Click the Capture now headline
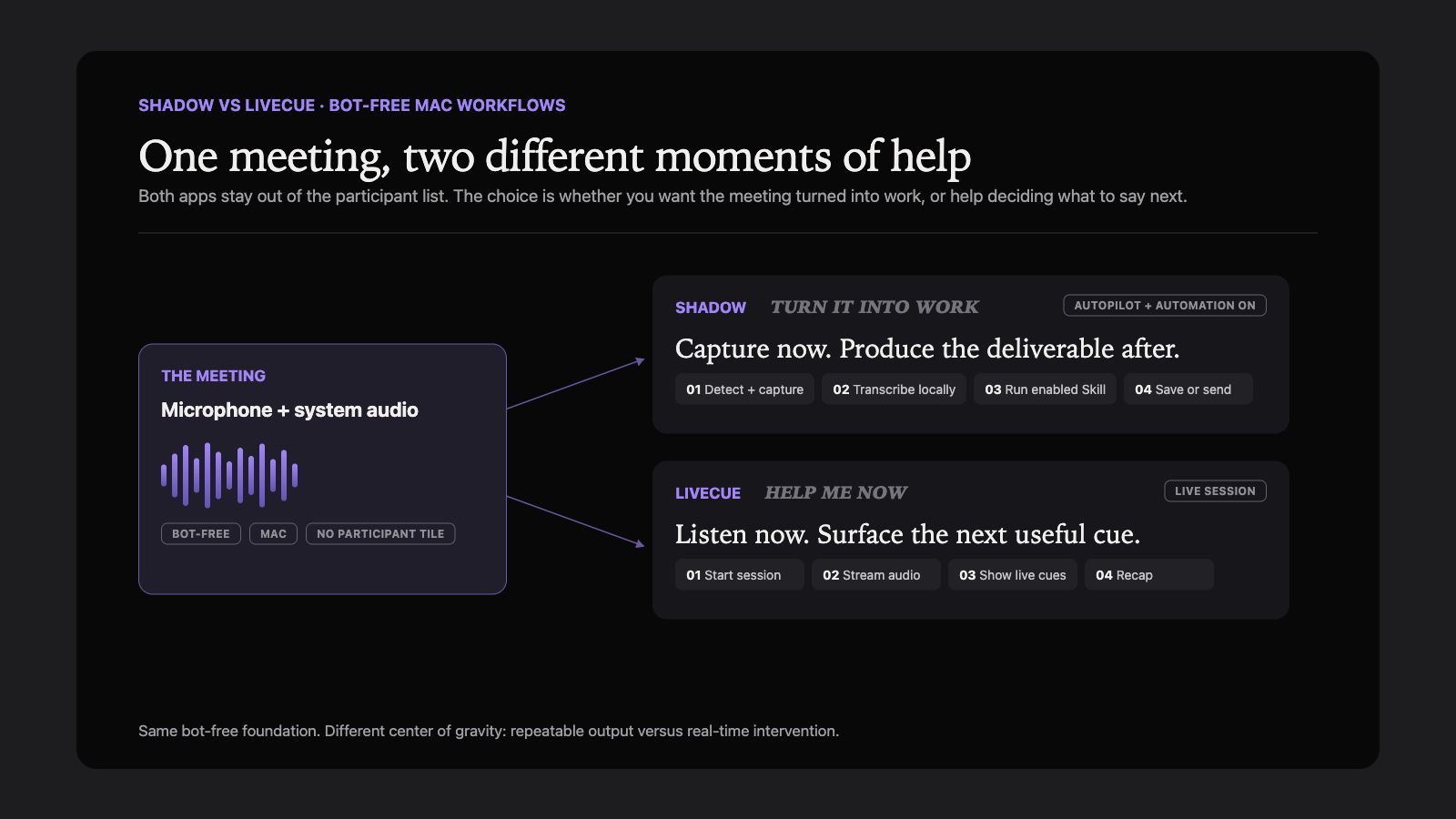This screenshot has height=819, width=1456. (927, 349)
